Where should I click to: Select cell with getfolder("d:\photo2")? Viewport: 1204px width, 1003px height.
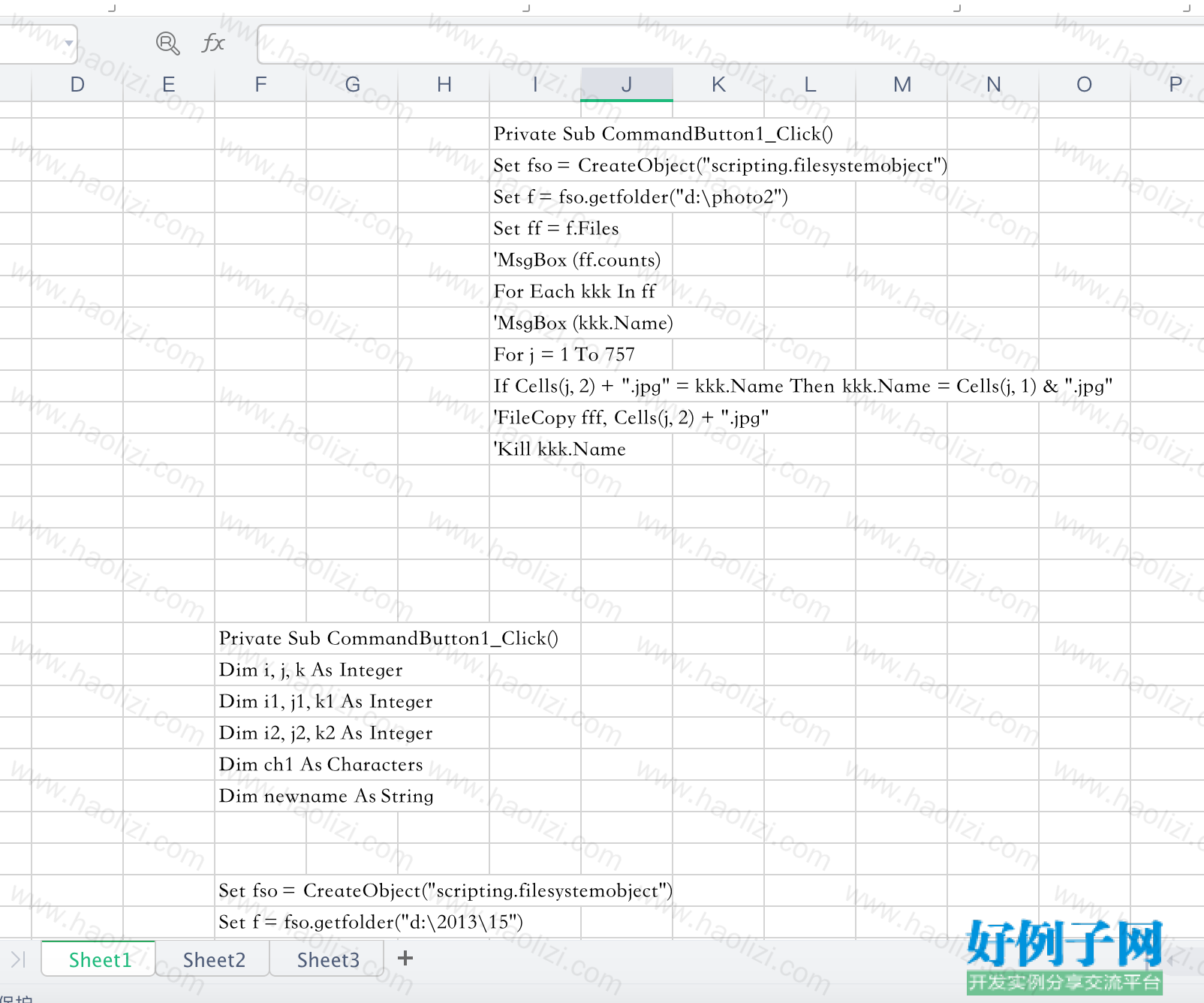[640, 197]
